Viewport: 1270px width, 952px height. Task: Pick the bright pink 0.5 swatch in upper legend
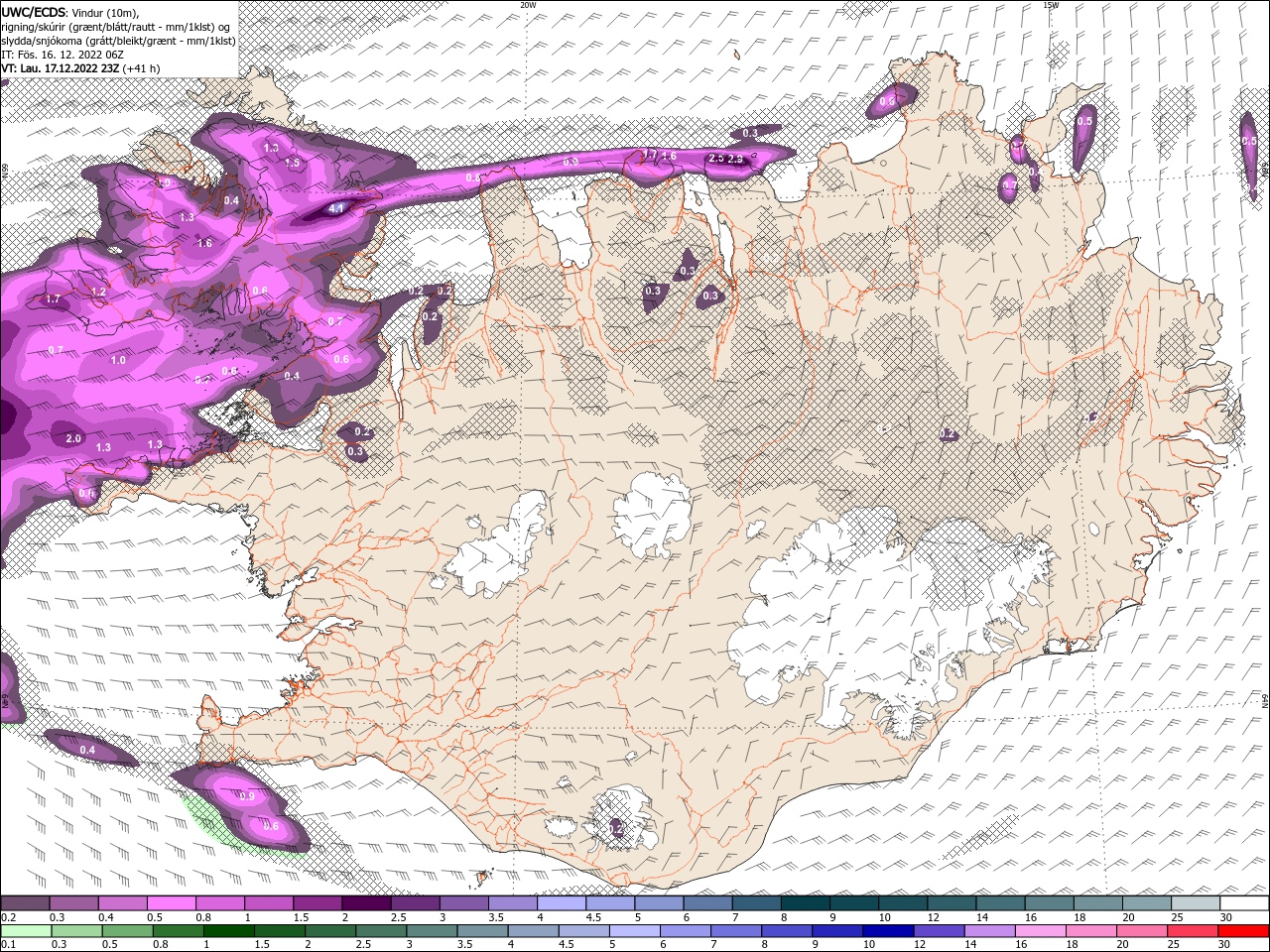click(171, 903)
